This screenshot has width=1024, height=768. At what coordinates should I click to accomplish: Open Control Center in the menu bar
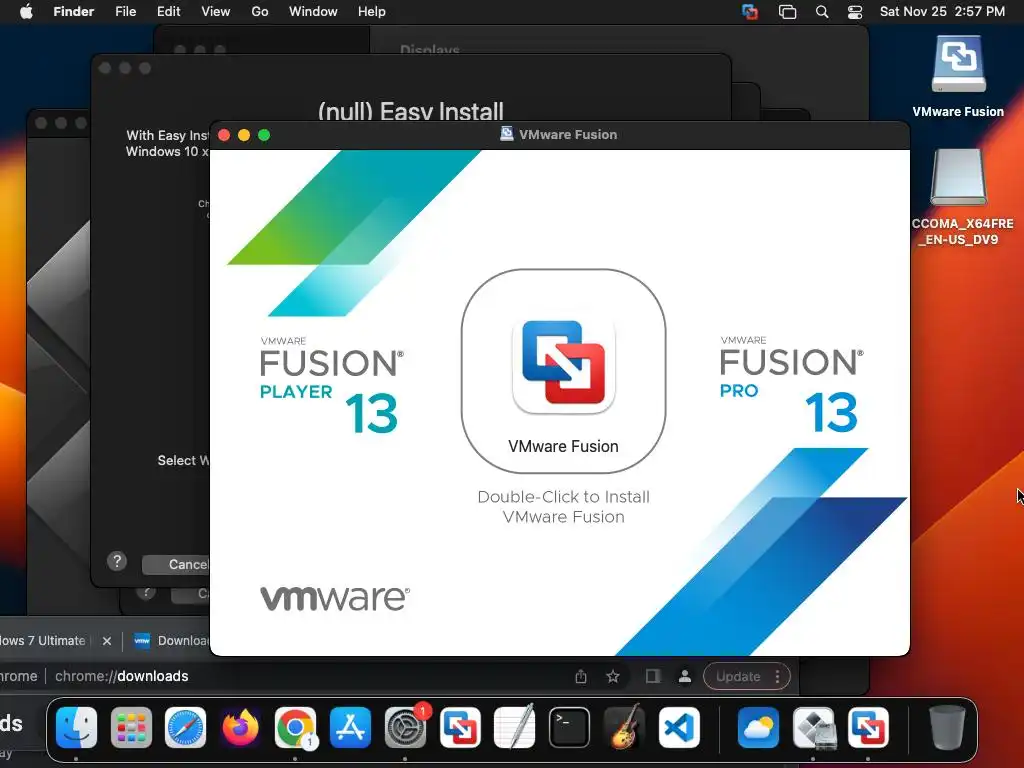855,12
